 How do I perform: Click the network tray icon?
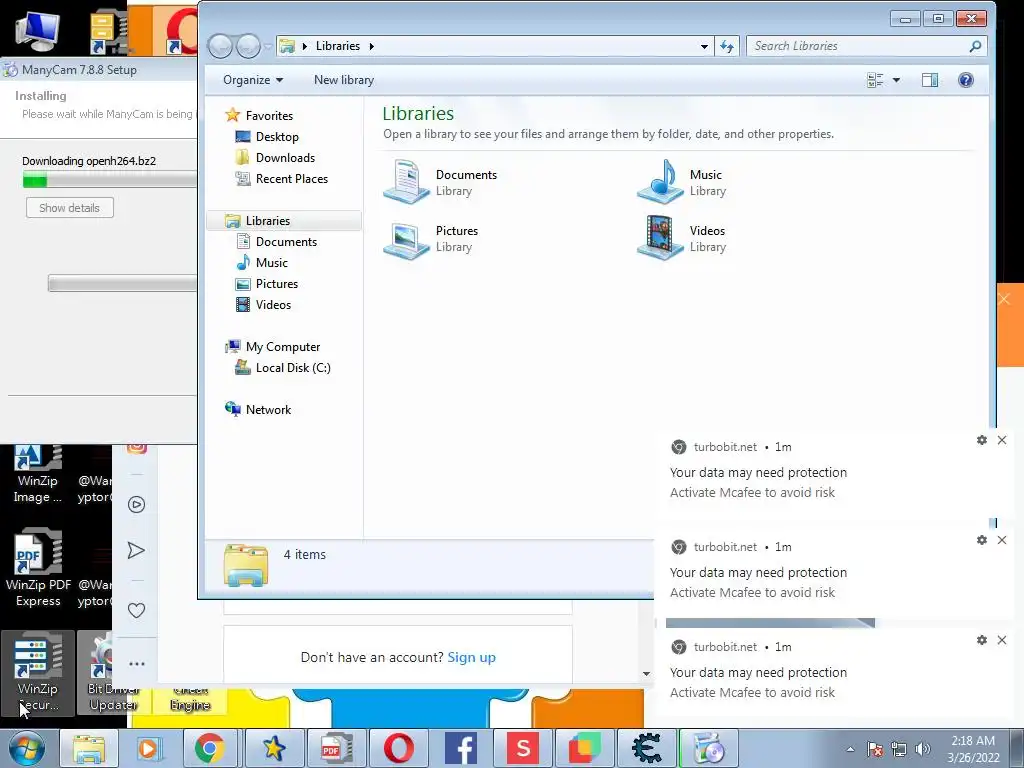(x=899, y=749)
